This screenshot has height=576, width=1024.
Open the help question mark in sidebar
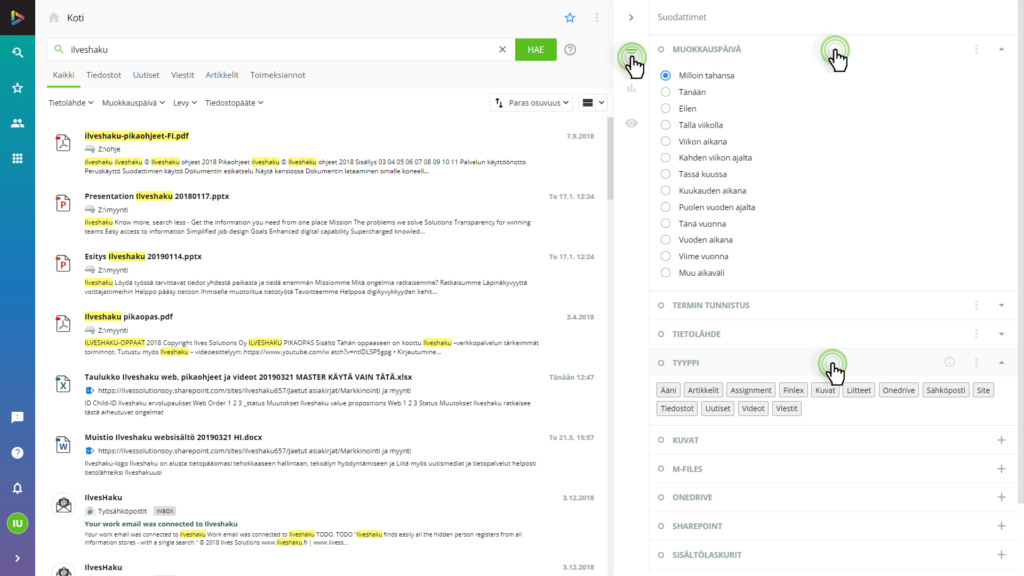[x=18, y=453]
